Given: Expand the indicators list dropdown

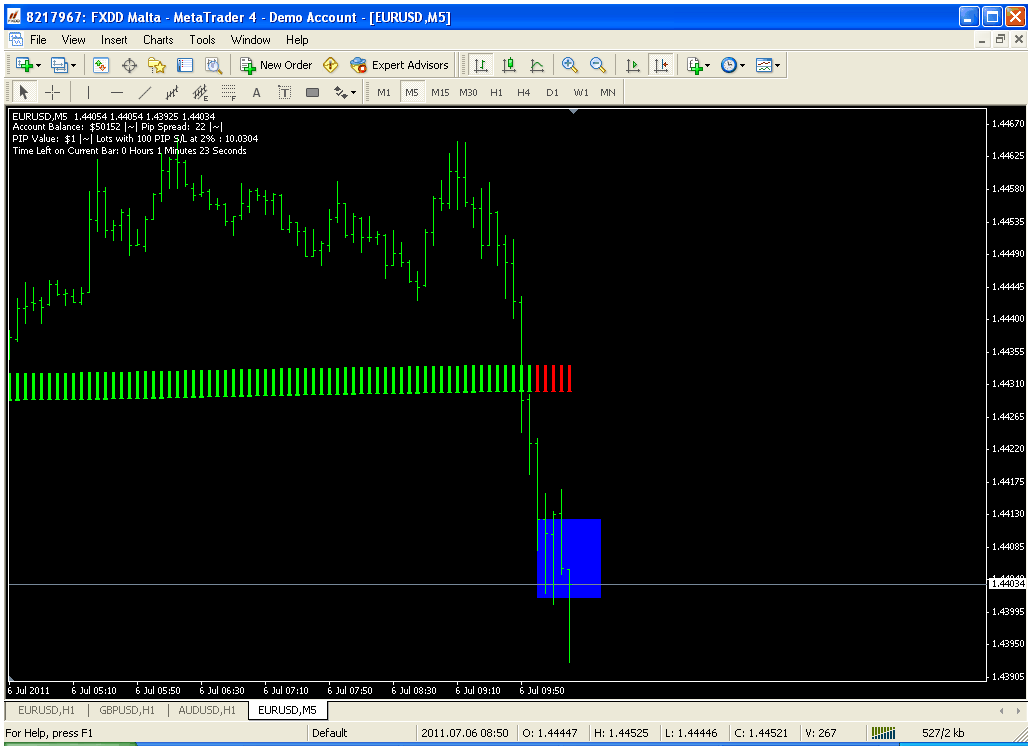Looking at the screenshot, I should 698,65.
